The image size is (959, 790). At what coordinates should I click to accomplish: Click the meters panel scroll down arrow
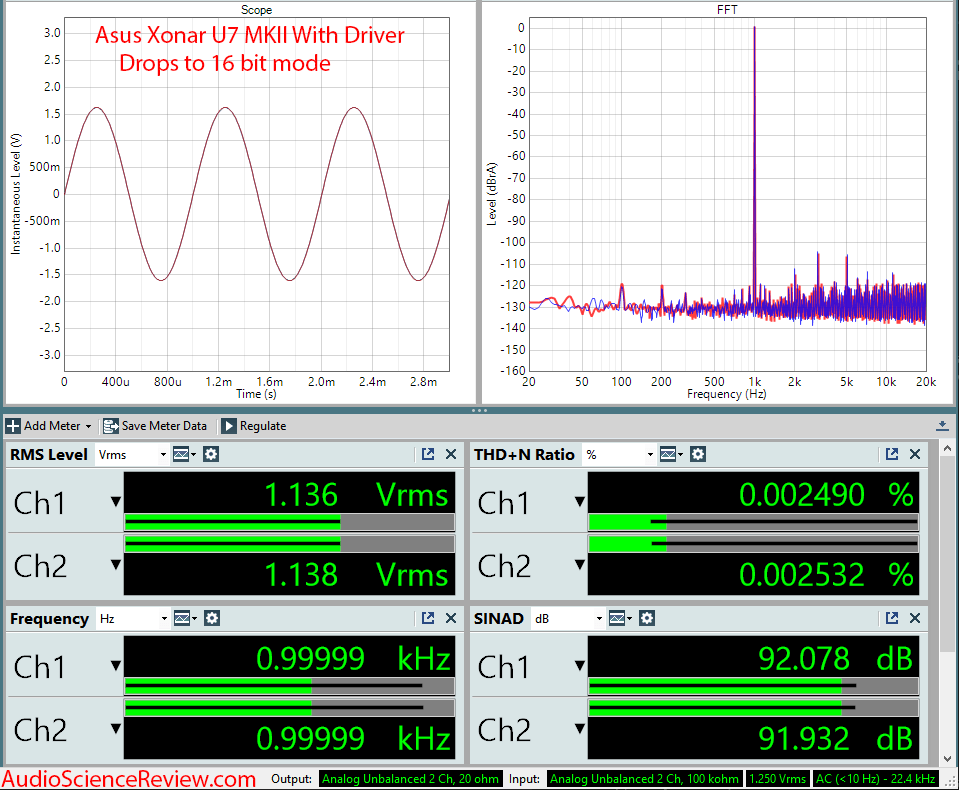point(947,758)
